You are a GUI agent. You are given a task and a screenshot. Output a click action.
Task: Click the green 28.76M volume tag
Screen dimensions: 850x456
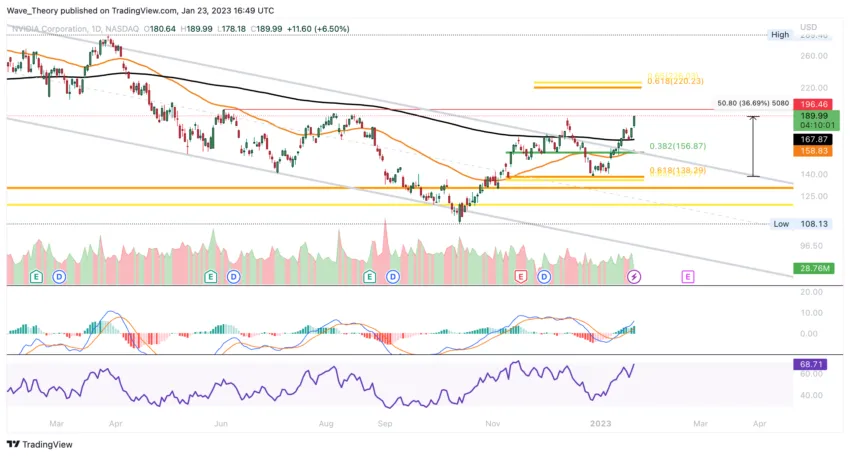[x=813, y=268]
